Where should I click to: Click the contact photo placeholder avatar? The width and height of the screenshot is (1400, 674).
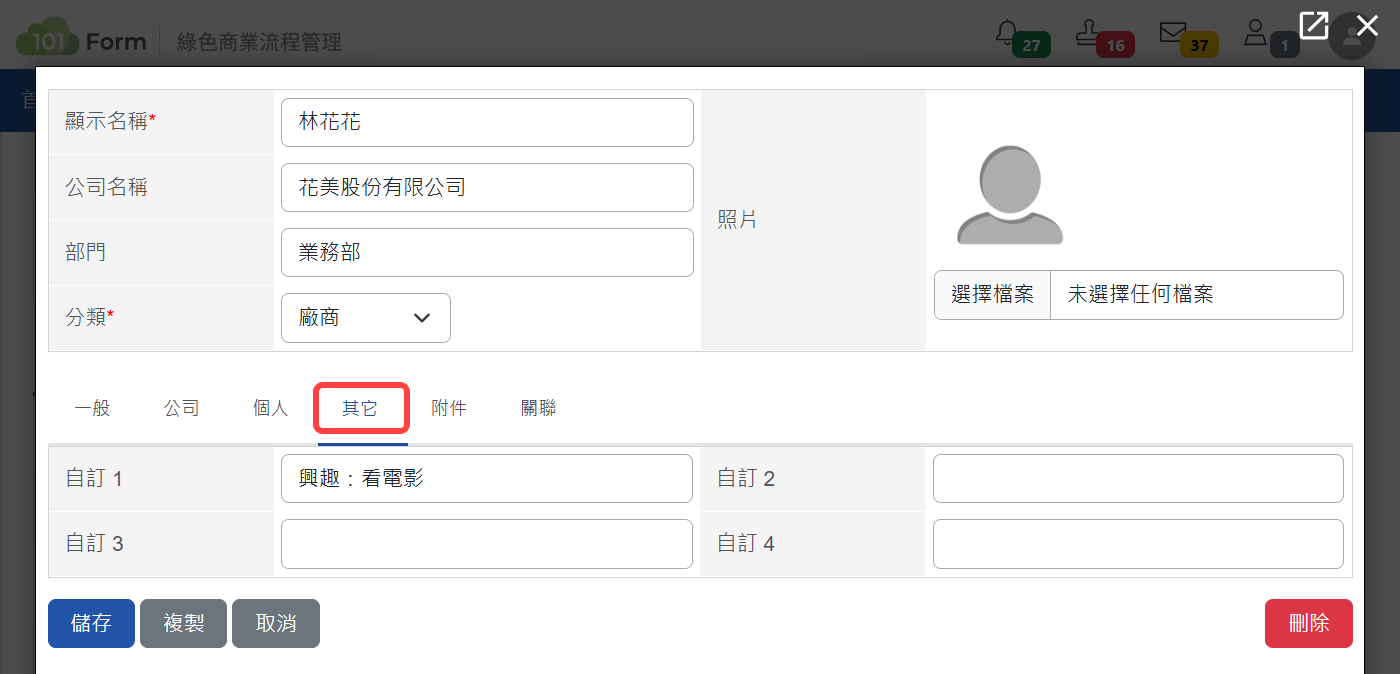coord(1010,195)
